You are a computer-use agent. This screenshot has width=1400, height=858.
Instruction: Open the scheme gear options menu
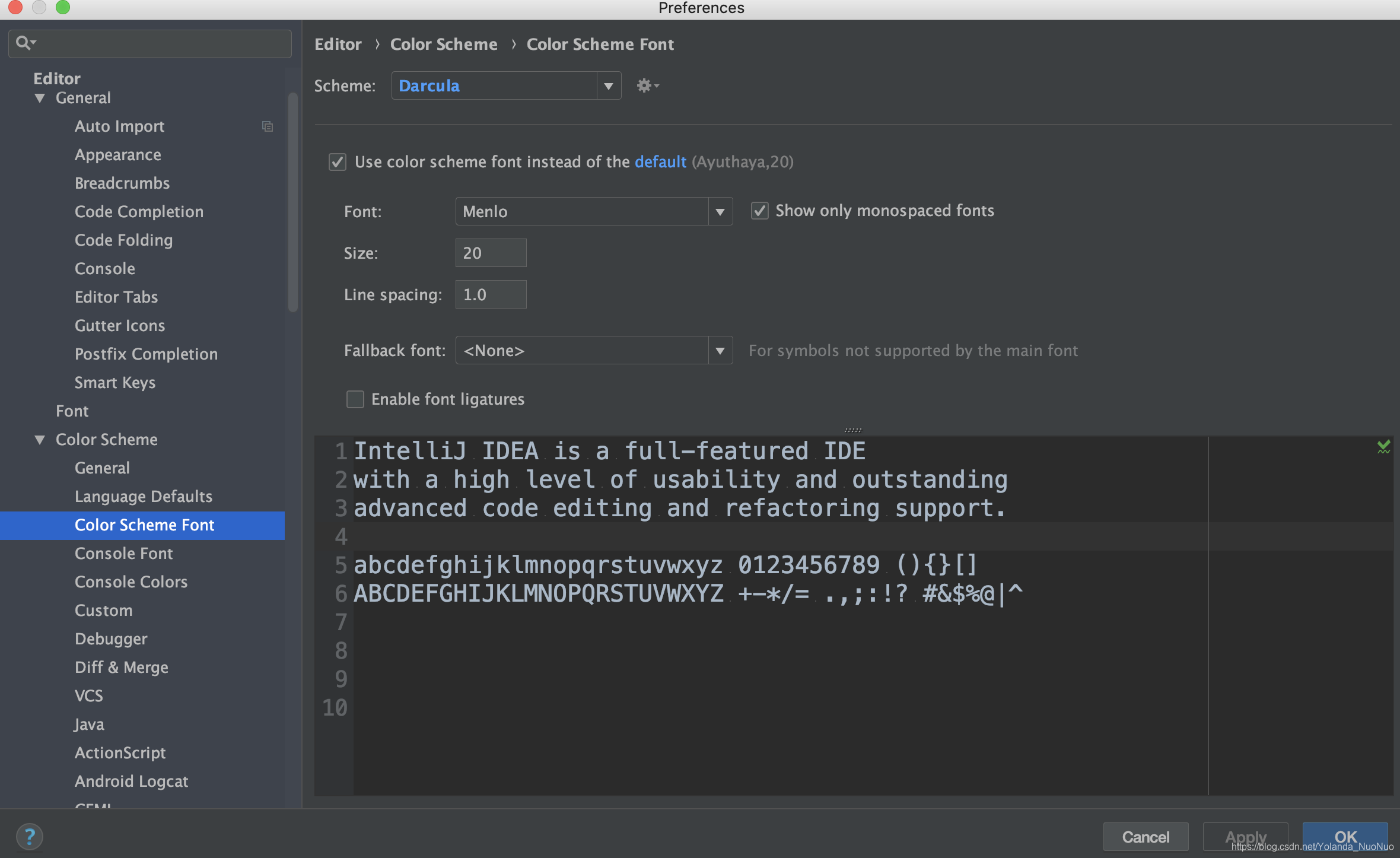(x=647, y=86)
